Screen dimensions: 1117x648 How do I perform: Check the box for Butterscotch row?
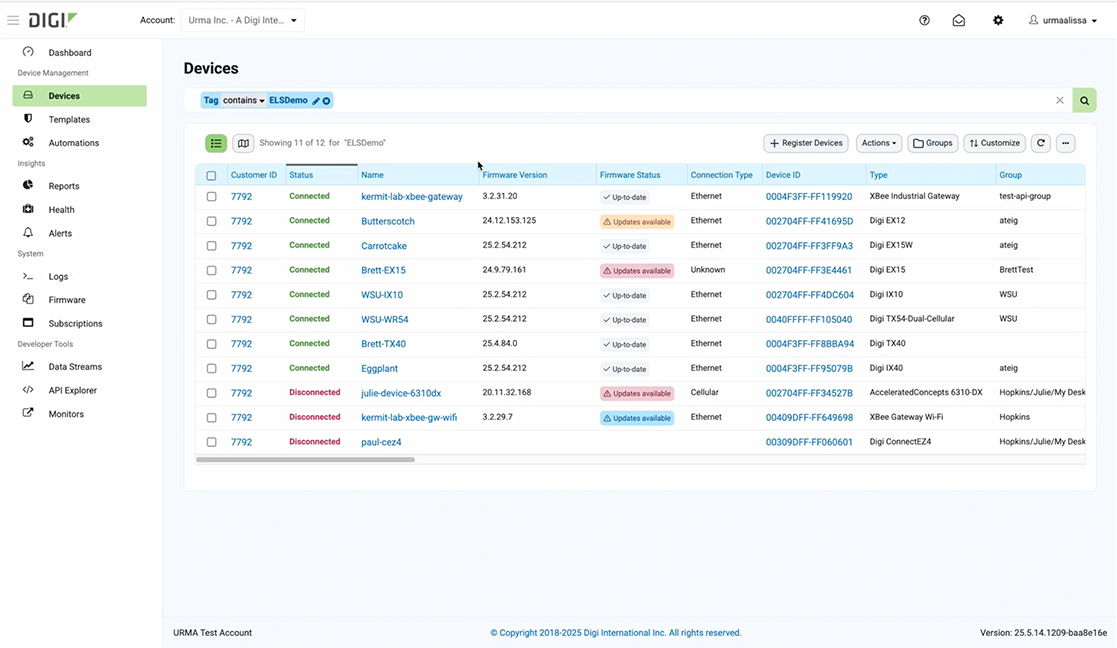211,221
